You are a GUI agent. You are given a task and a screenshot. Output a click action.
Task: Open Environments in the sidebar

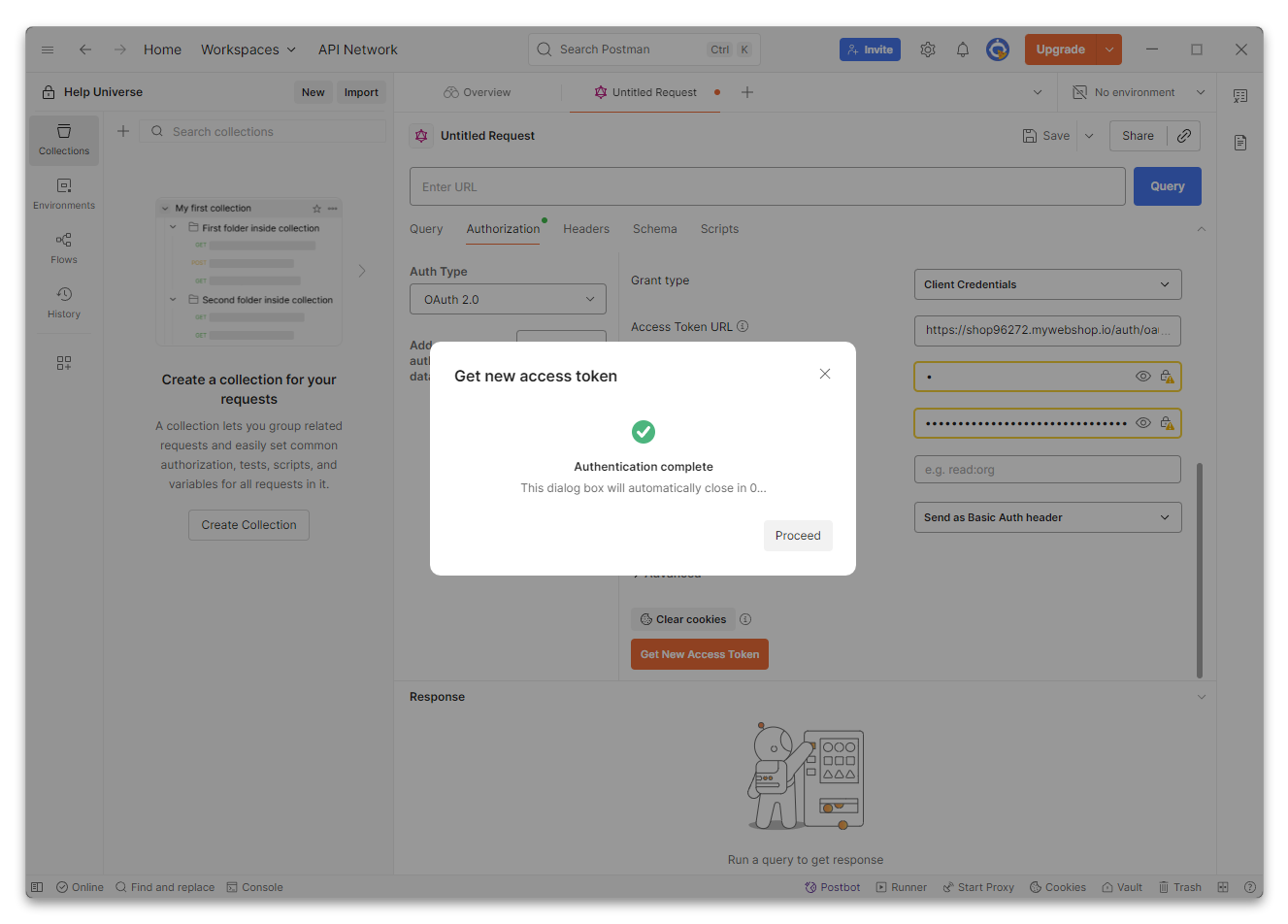pos(64,194)
